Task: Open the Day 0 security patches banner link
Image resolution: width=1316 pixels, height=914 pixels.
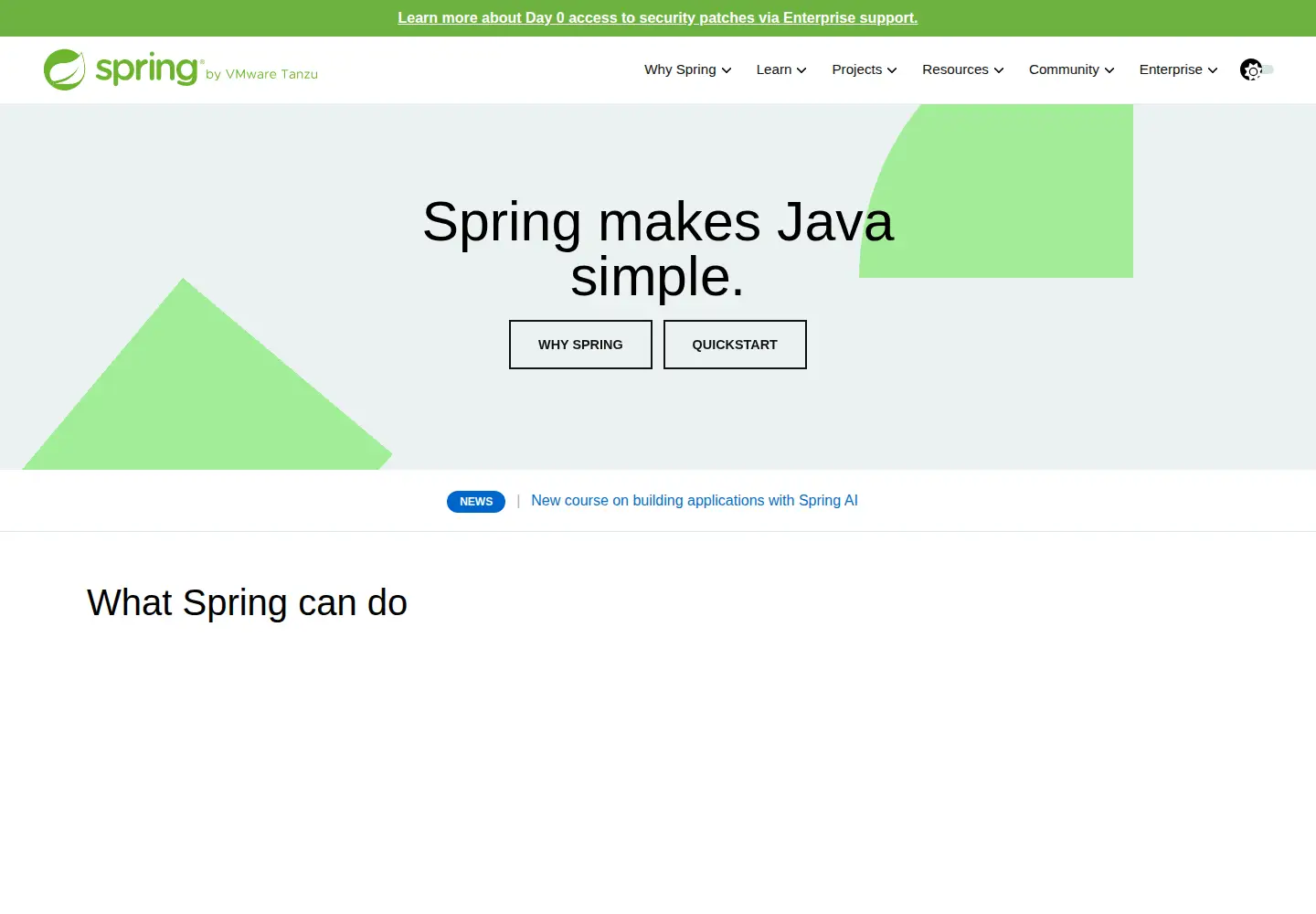Action: click(658, 18)
